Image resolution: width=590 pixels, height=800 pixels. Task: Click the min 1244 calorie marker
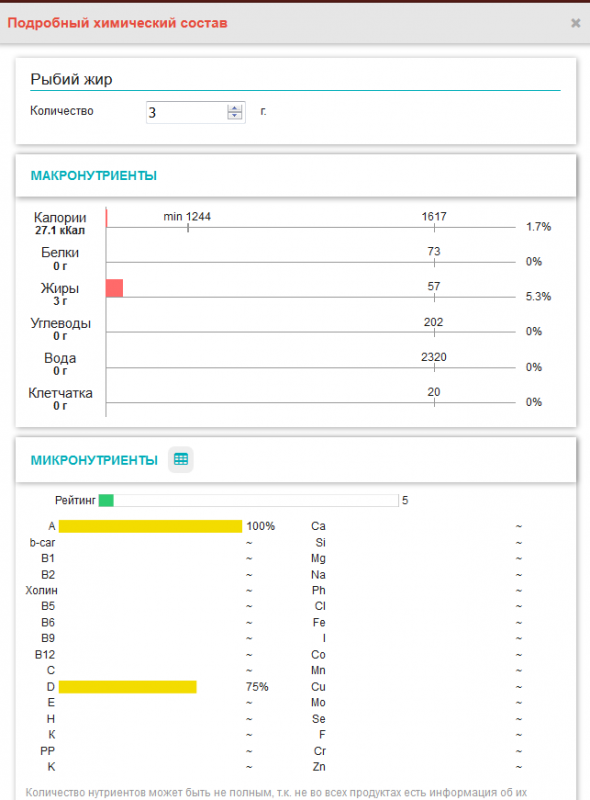click(187, 217)
